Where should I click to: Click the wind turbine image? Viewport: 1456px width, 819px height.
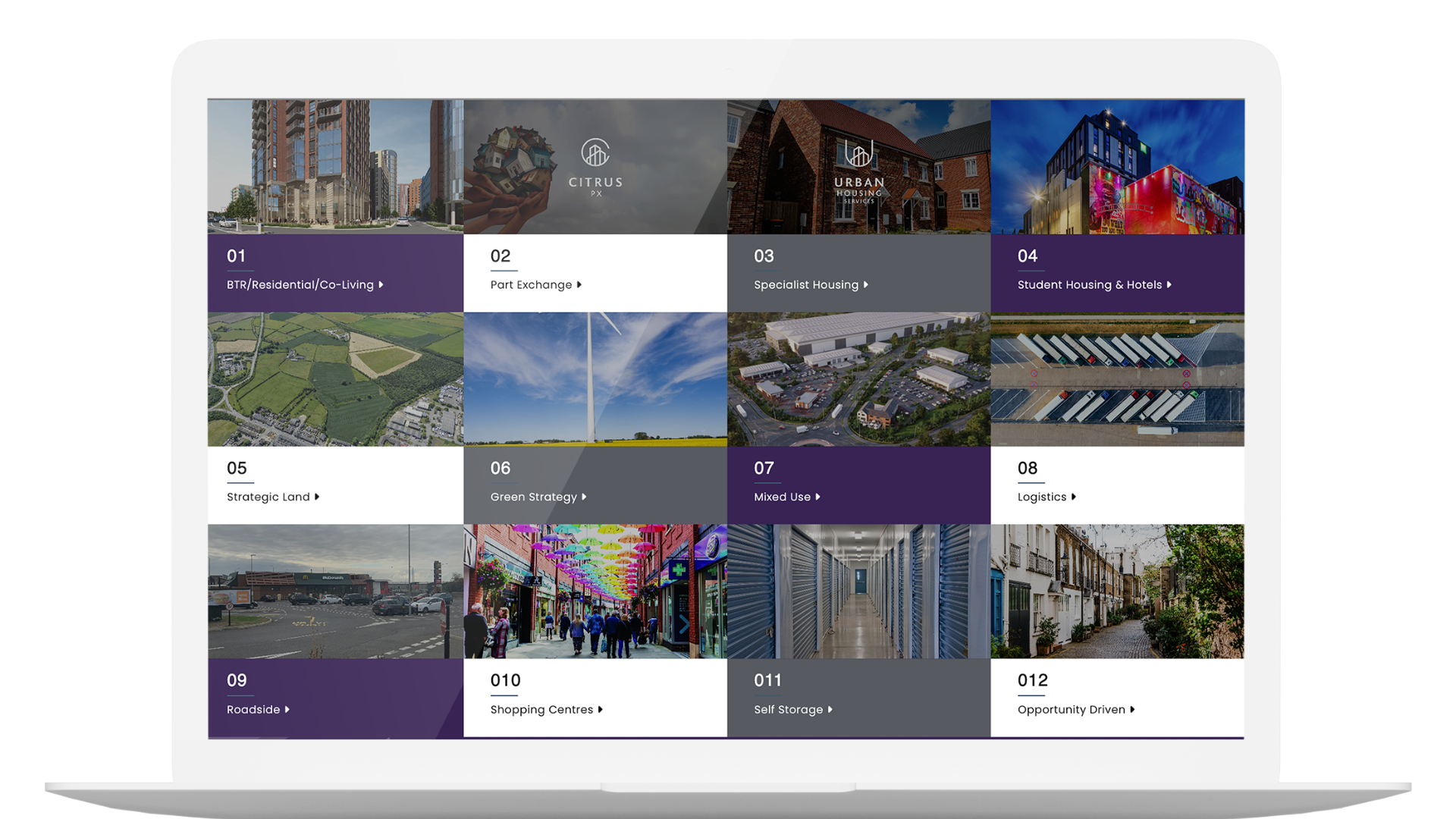(595, 379)
